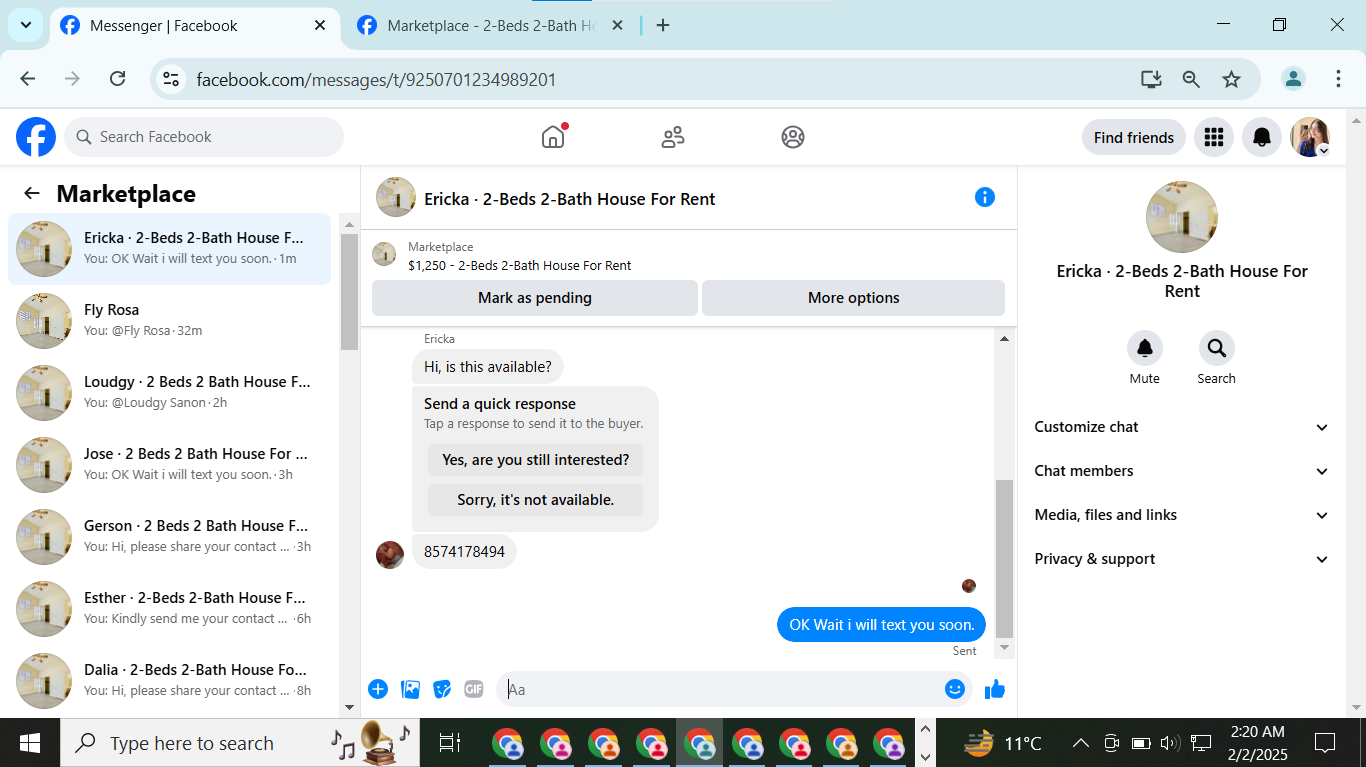The width and height of the screenshot is (1366, 767).
Task: Send 'Yes, are you still interested?' response
Action: click(536, 460)
